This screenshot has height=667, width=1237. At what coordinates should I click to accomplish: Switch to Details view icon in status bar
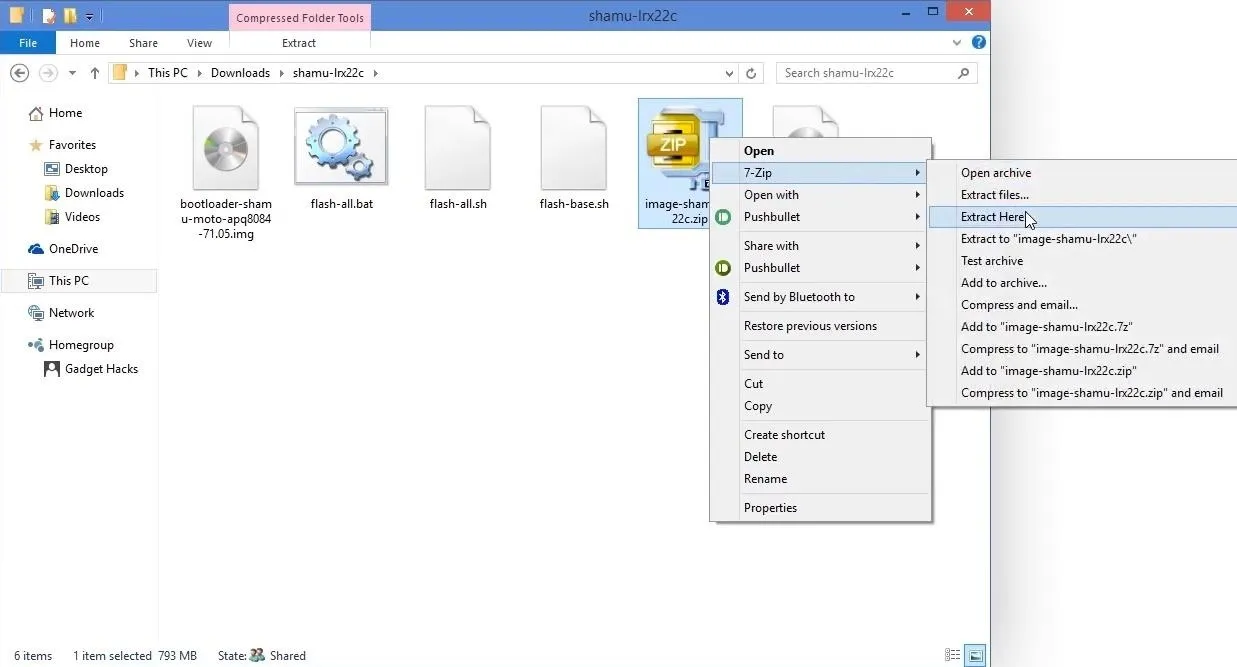tap(951, 656)
